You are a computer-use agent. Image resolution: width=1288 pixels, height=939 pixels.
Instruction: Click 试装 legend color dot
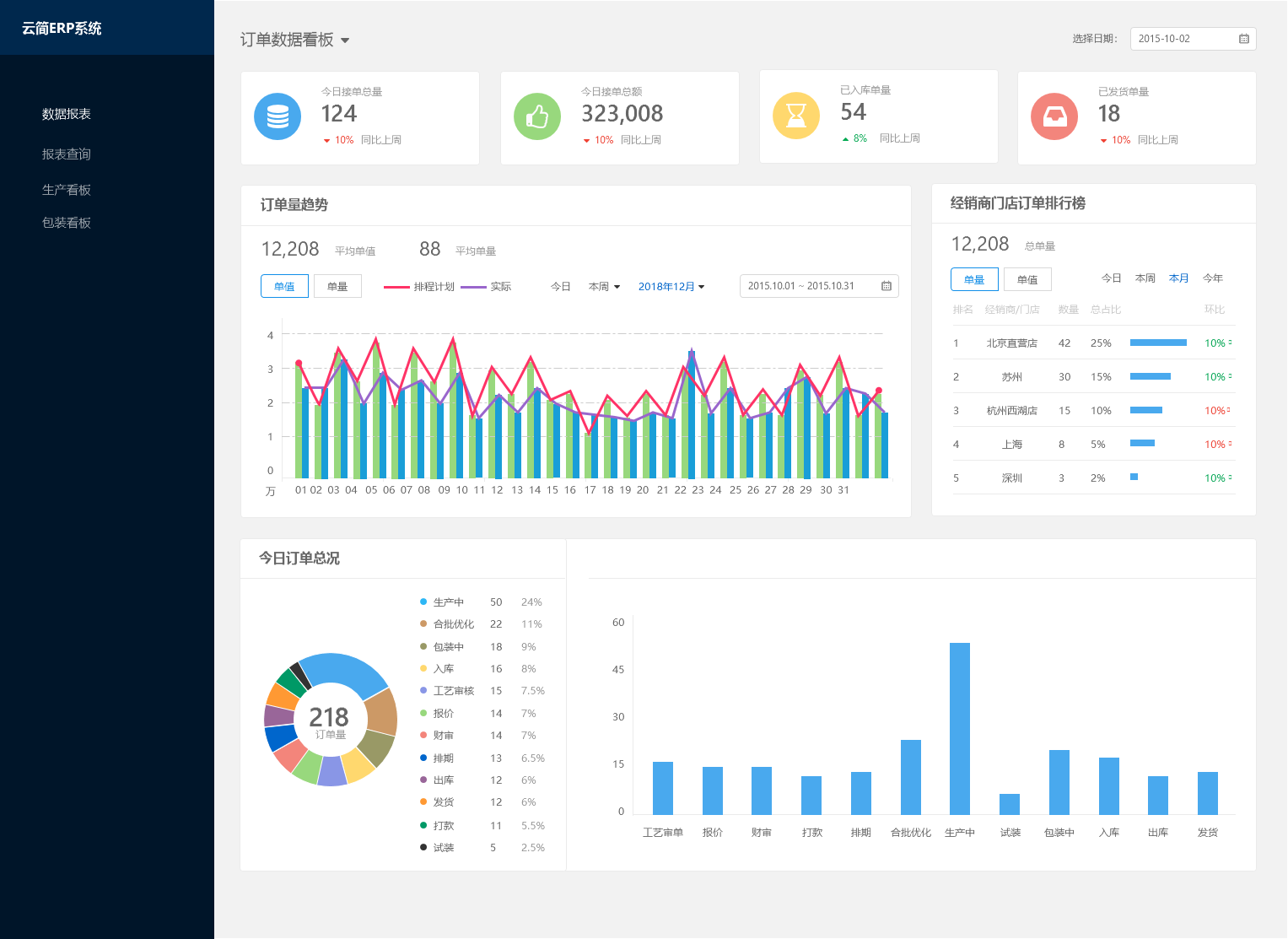coord(423,847)
